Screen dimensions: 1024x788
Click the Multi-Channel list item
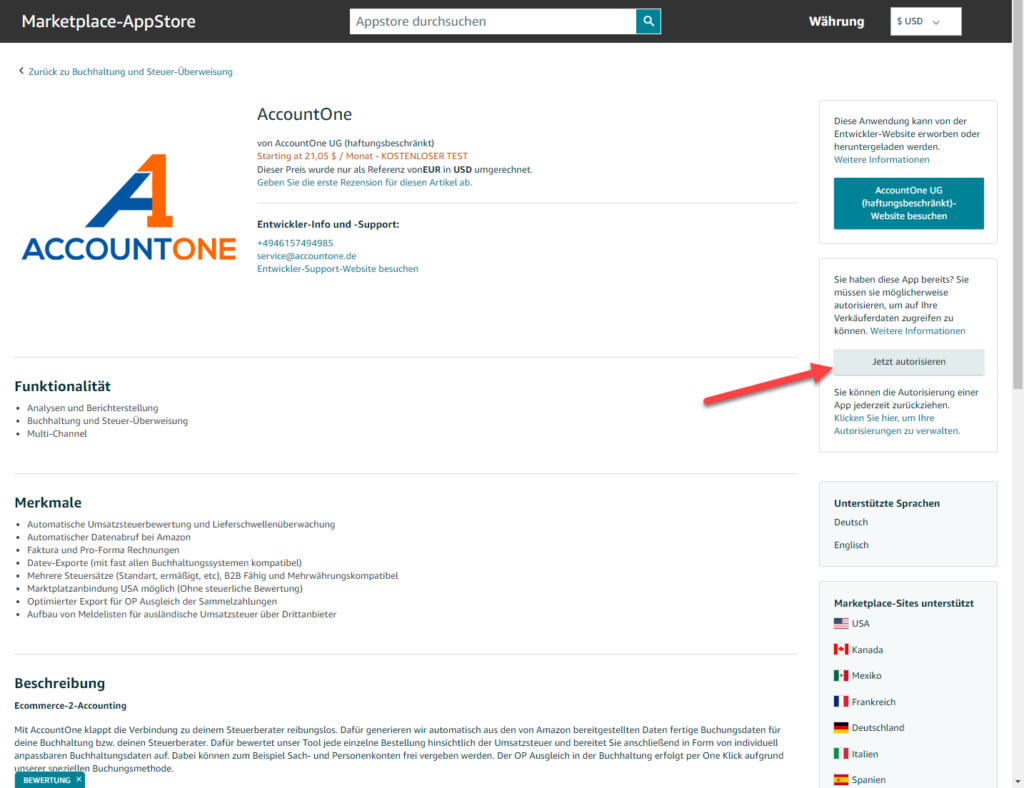pos(57,433)
